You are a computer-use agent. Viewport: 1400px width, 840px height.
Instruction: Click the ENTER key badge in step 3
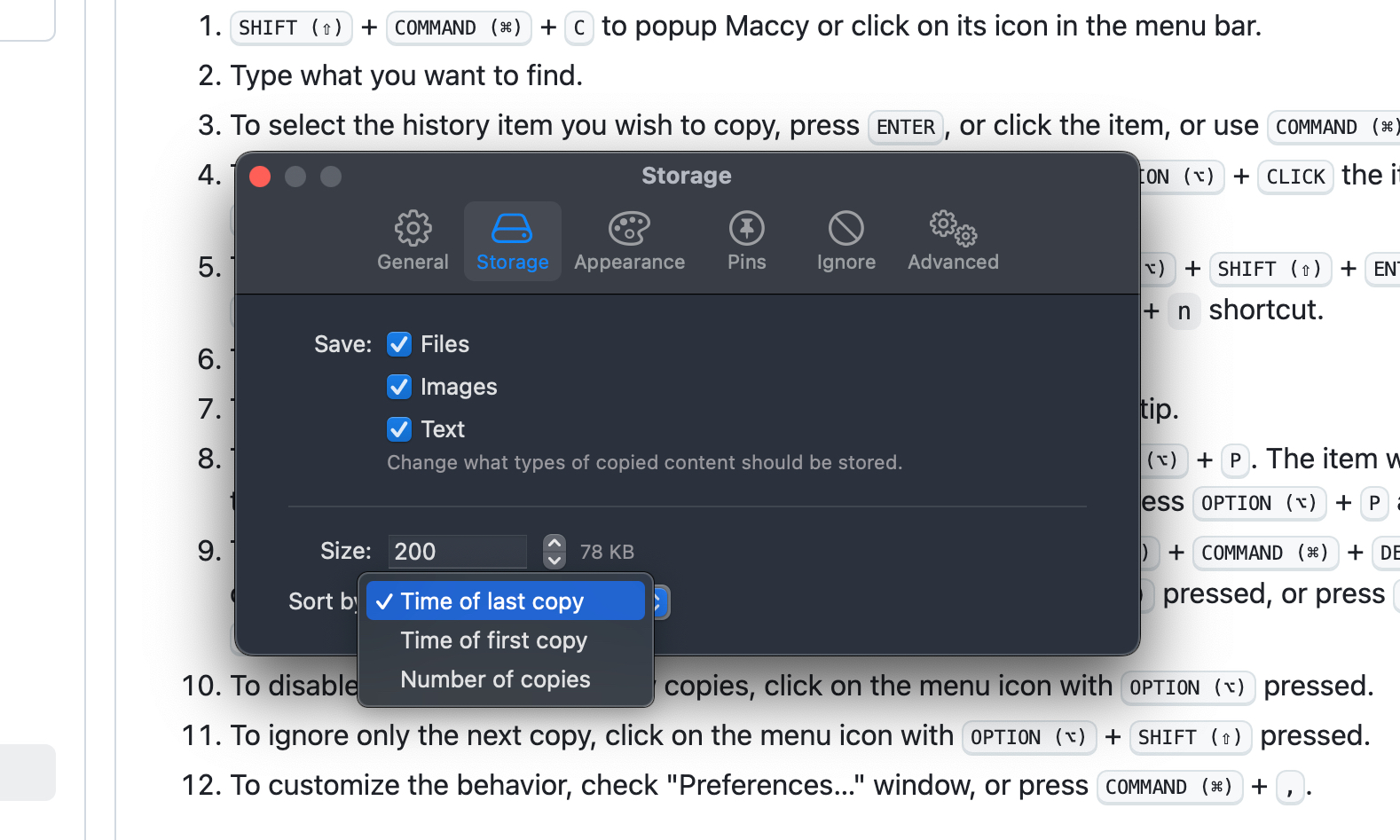pos(905,127)
